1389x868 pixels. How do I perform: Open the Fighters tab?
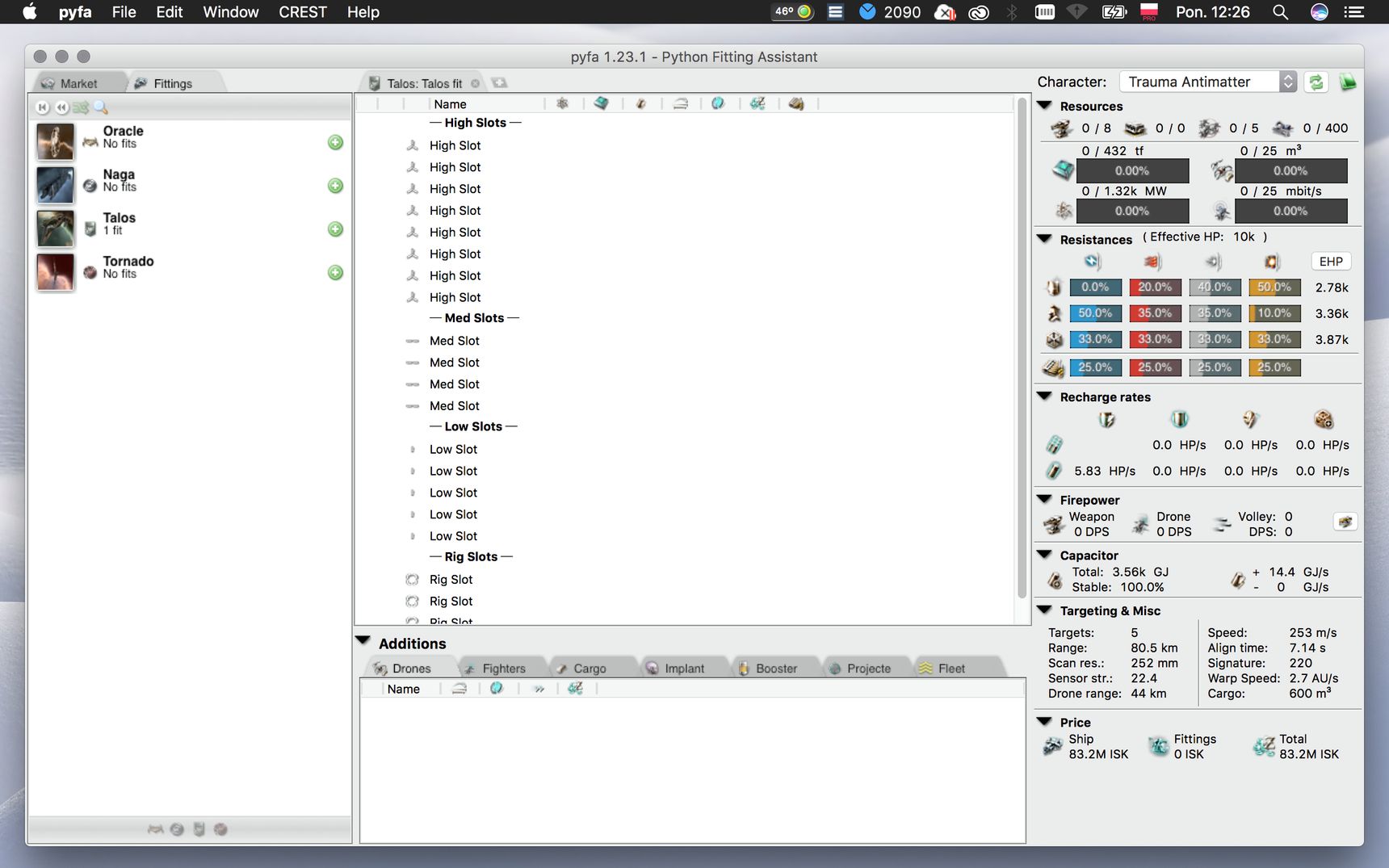click(x=503, y=669)
